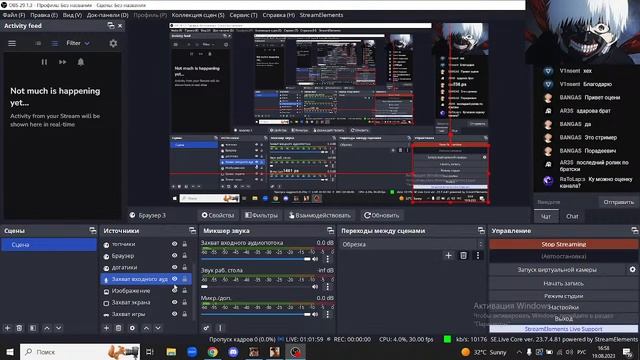Screen dimensions: 640x360
Task: Adjust Захват входного аудиопотока volume slider
Action: (x=256, y=259)
